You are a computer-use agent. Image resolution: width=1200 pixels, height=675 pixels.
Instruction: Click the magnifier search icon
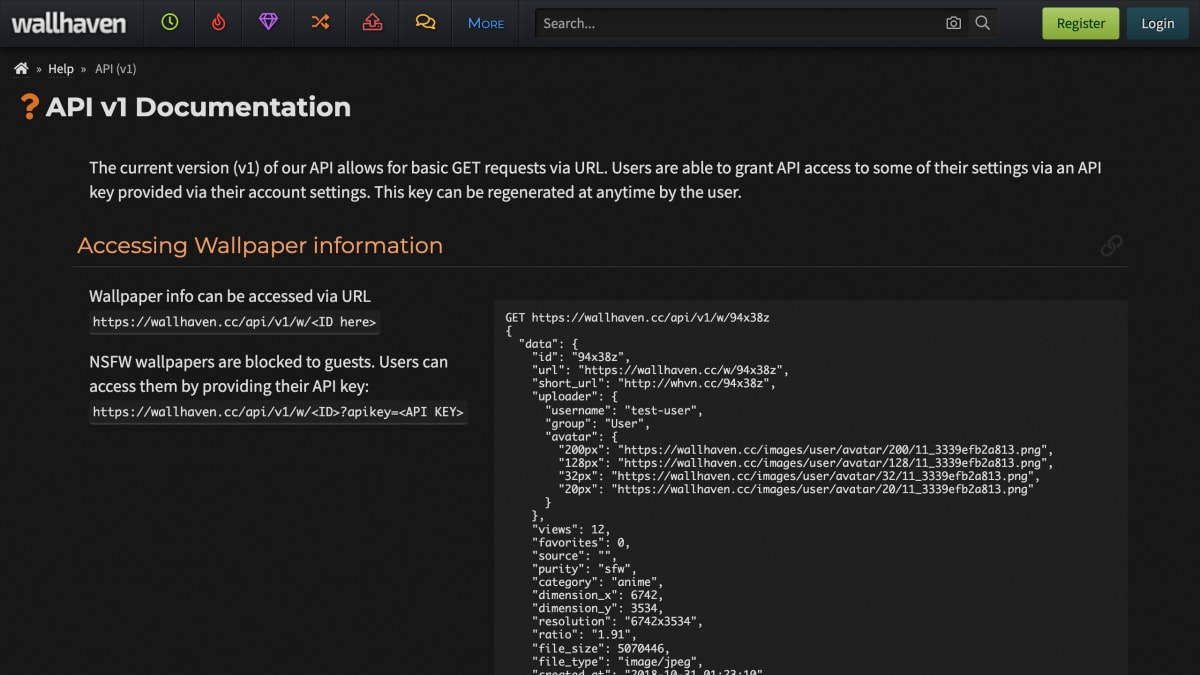[x=983, y=23]
